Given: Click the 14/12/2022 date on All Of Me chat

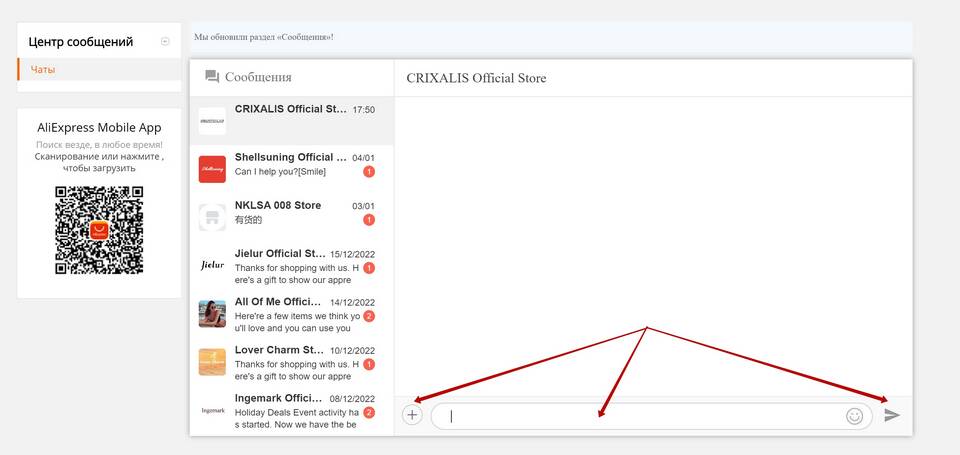Looking at the screenshot, I should click(353, 303).
